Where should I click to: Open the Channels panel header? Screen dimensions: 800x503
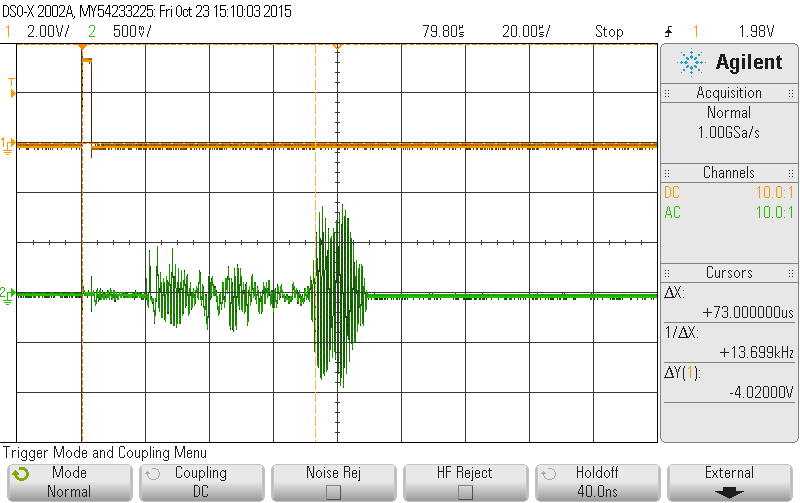click(729, 172)
